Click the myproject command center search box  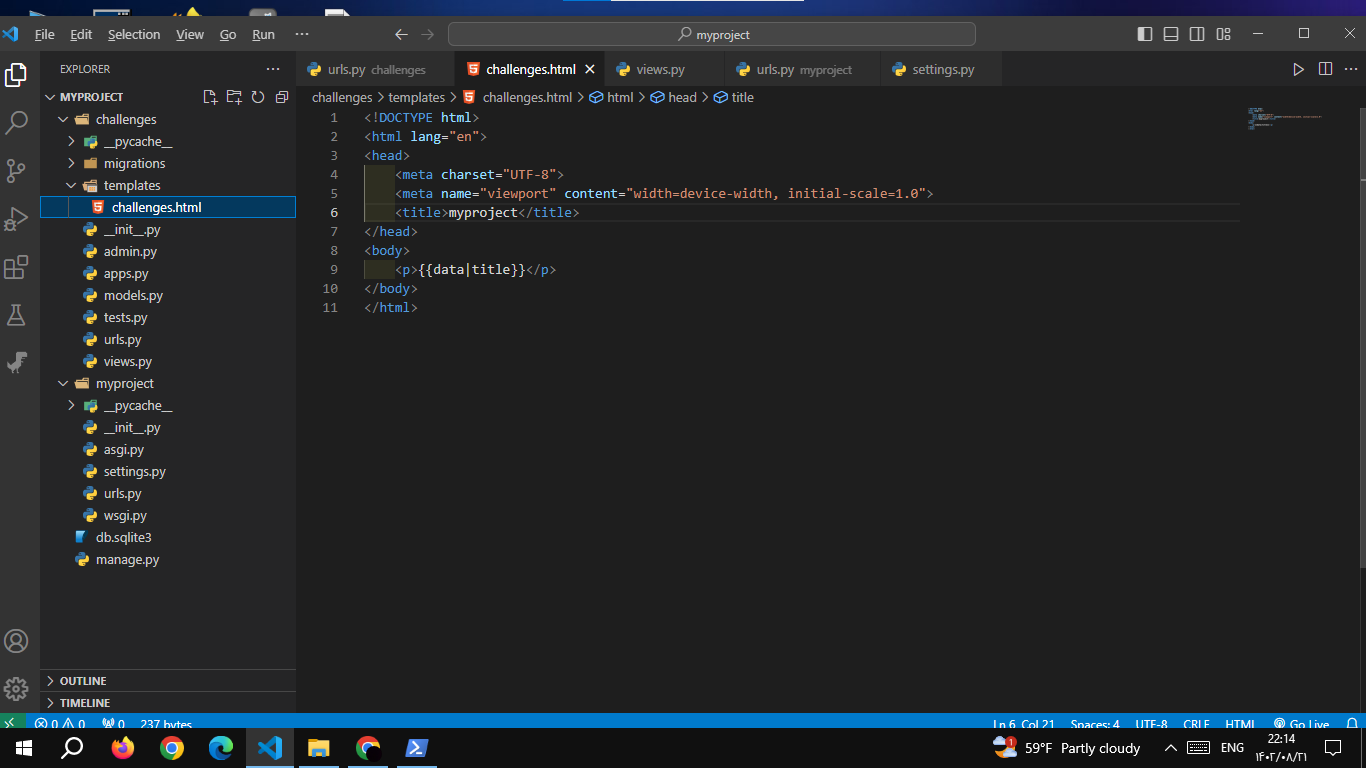click(x=712, y=34)
